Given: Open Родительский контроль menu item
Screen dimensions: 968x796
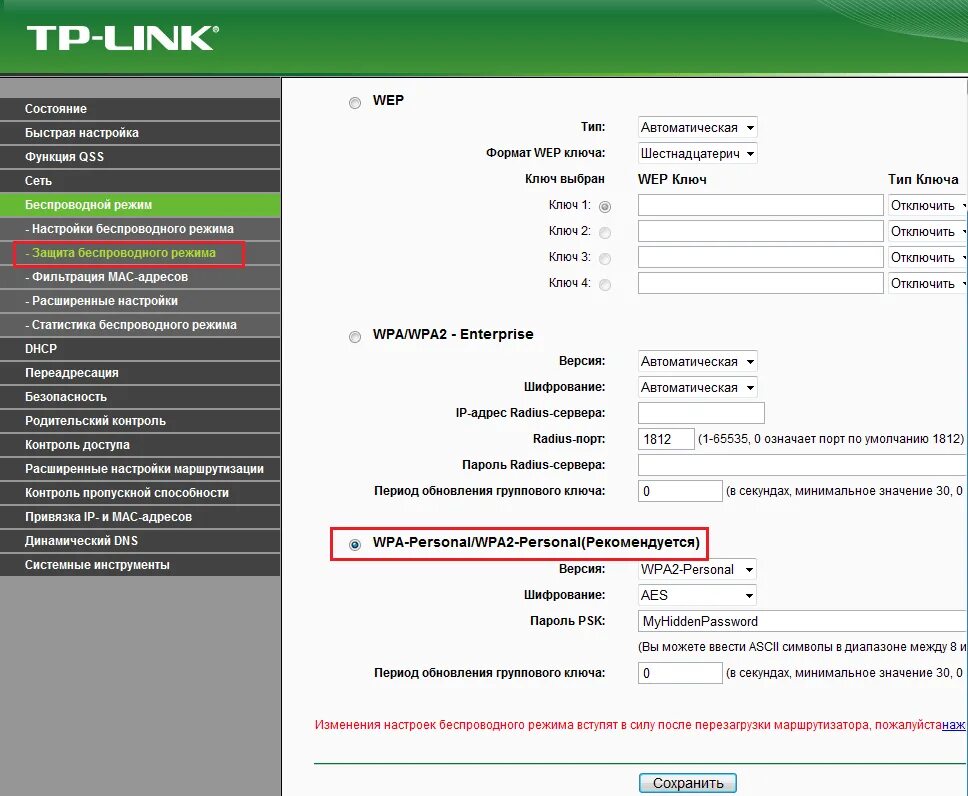Looking at the screenshot, I should point(140,421).
